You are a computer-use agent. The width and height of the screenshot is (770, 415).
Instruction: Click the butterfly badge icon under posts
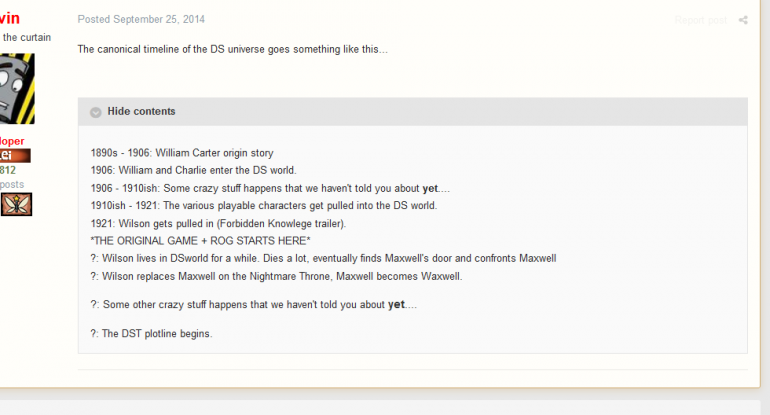click(x=16, y=204)
